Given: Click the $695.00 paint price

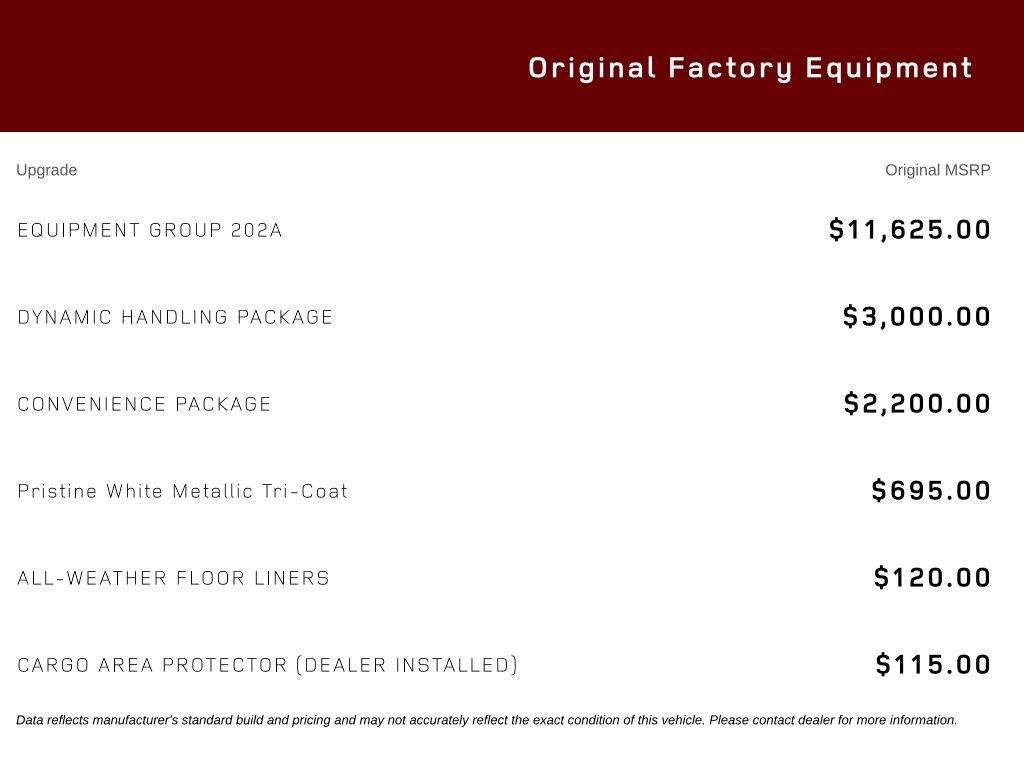Looking at the screenshot, I should click(931, 490).
